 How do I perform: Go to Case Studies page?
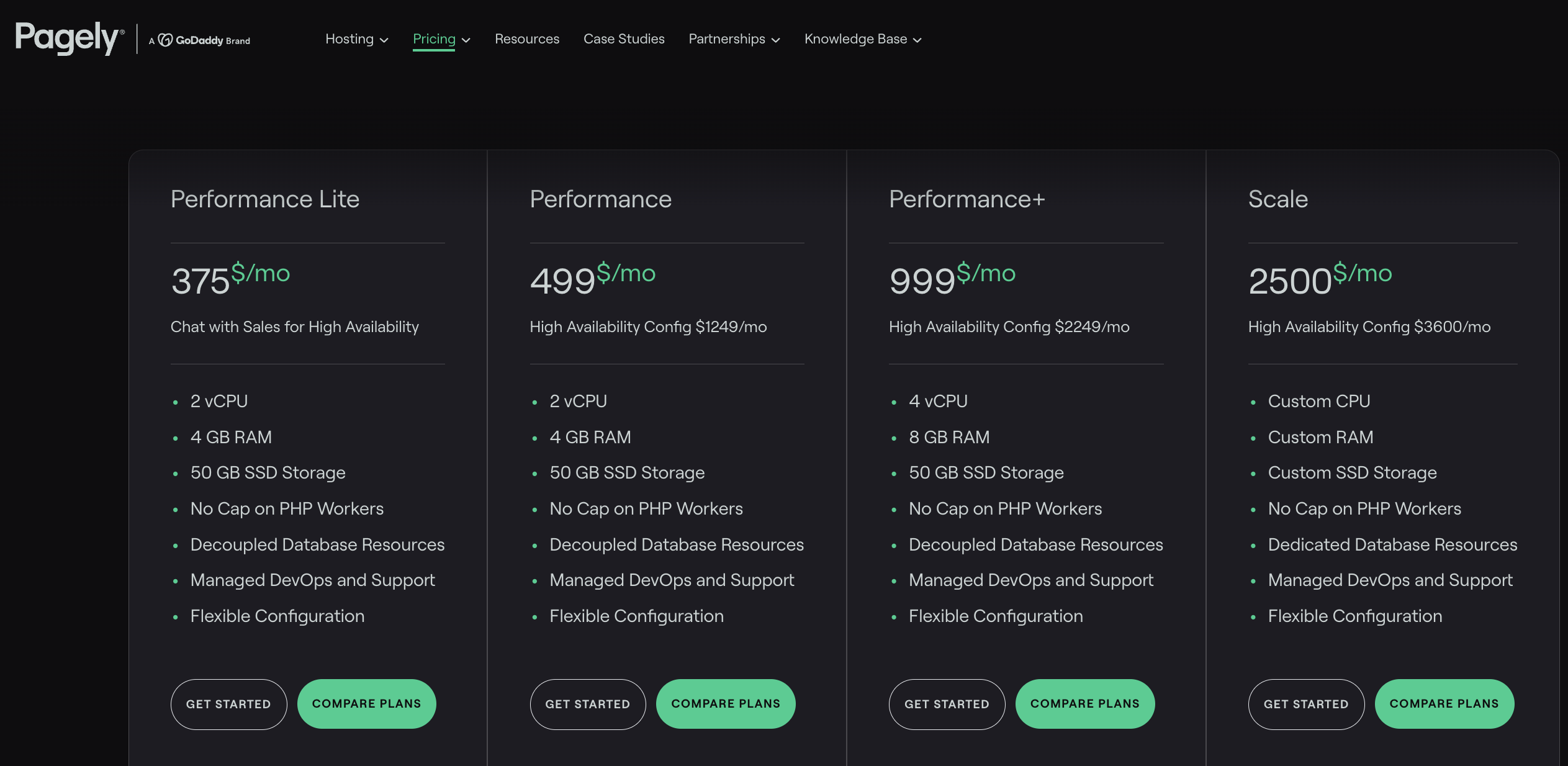(x=624, y=39)
